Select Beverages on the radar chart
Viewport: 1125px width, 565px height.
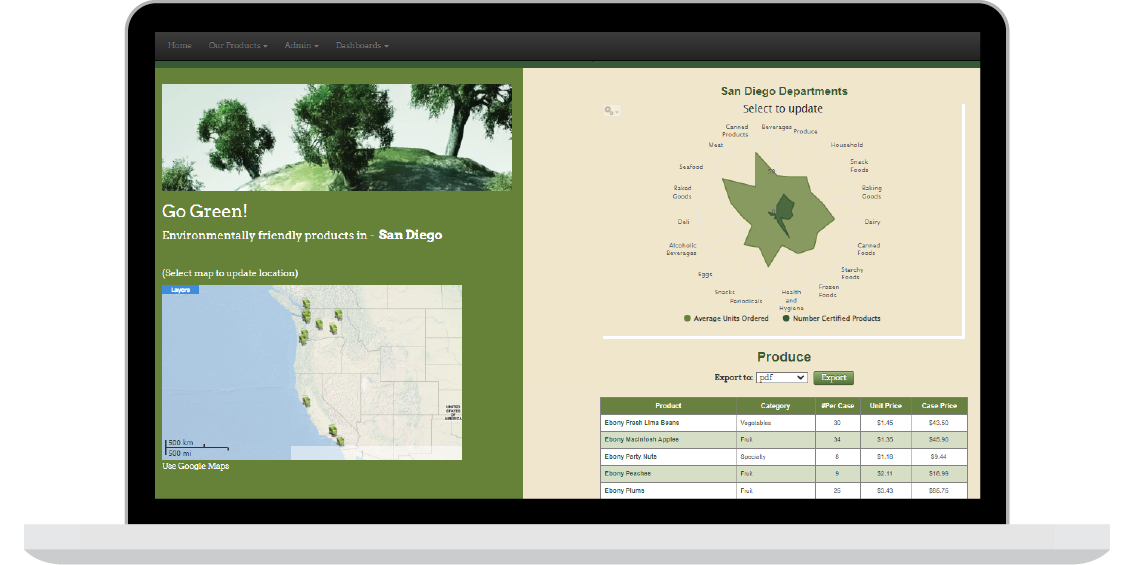click(776, 127)
